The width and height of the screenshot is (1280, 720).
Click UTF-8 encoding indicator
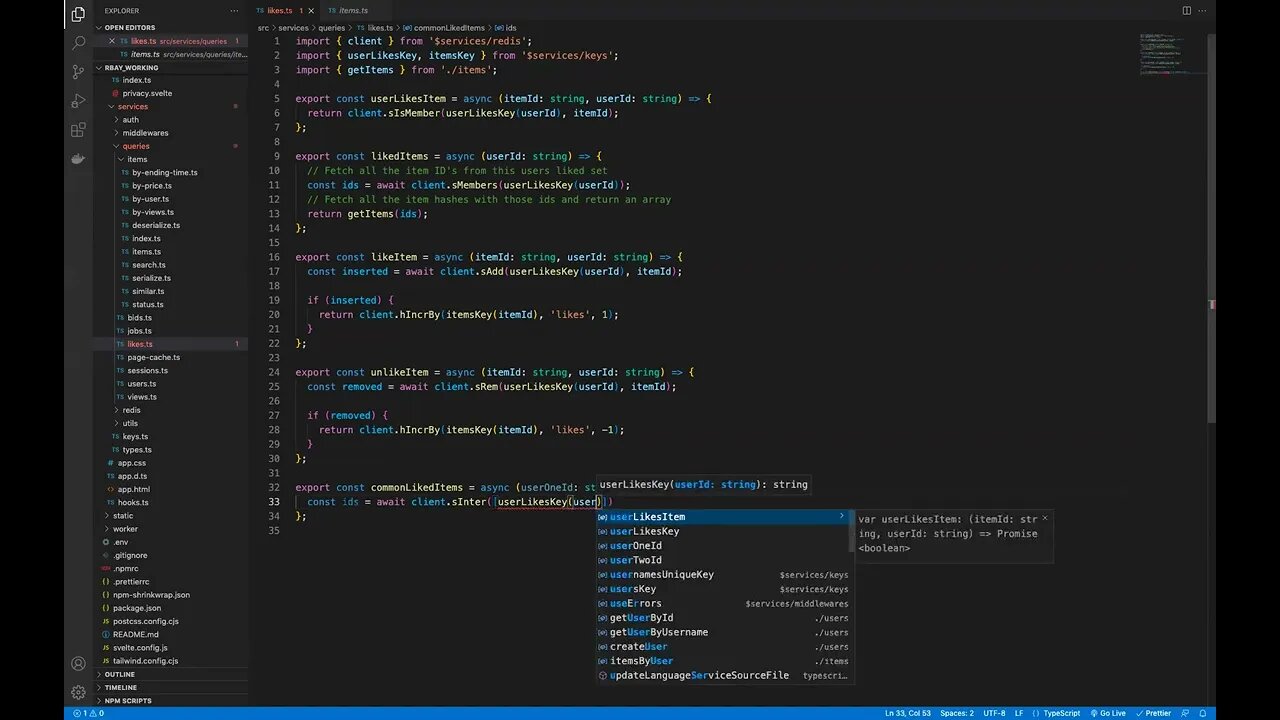(994, 713)
